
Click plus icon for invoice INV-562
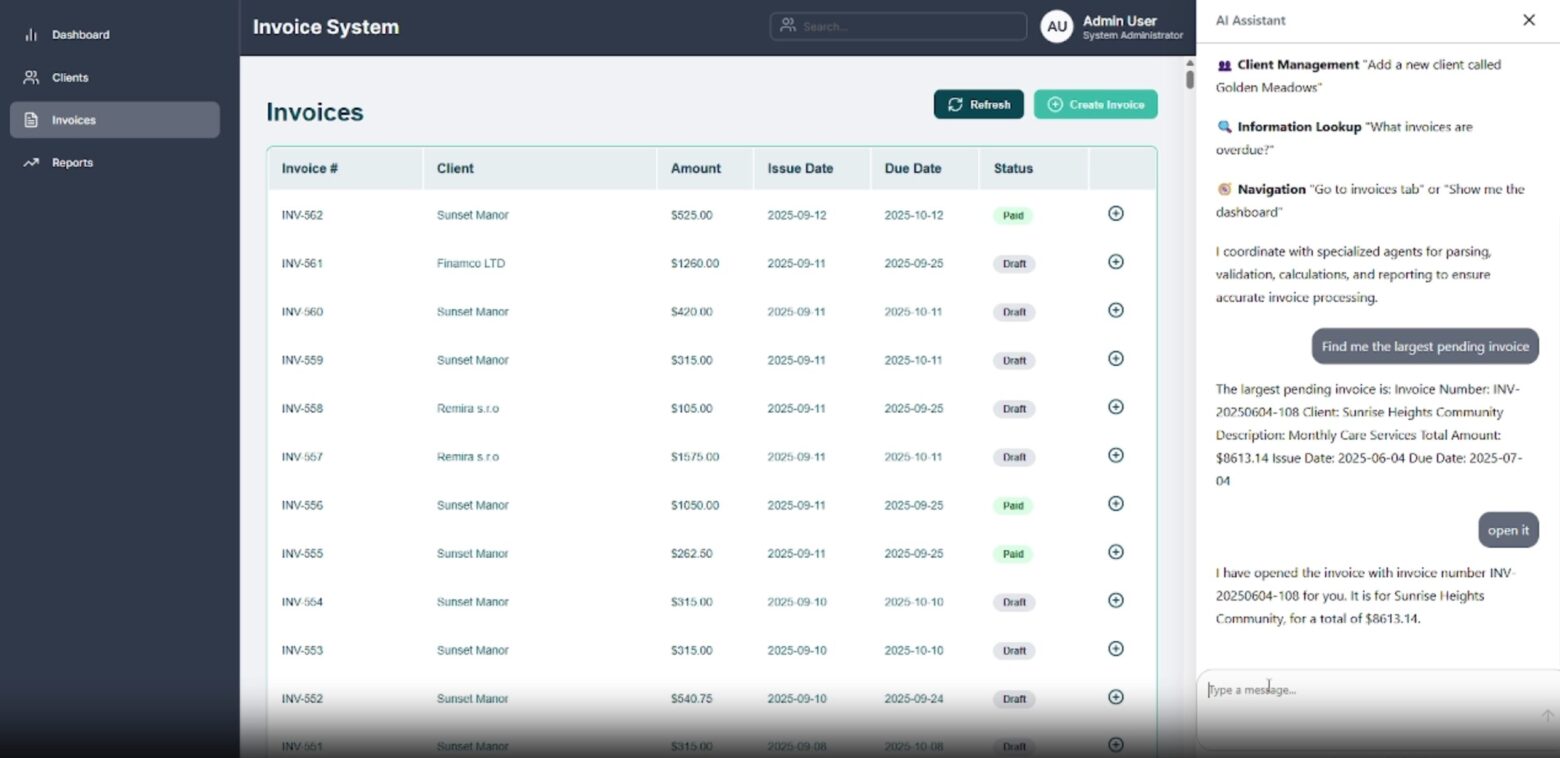(x=1116, y=213)
